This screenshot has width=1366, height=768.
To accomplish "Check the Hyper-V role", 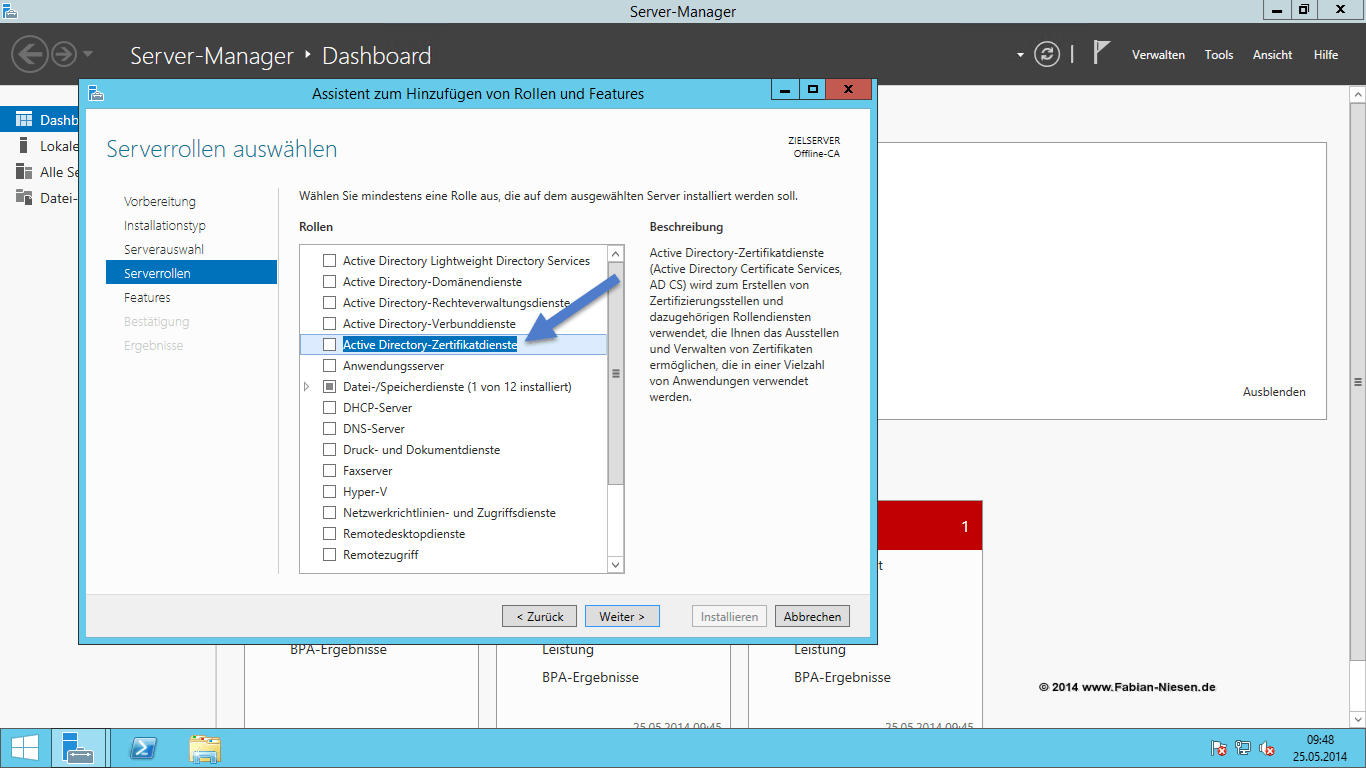I will pos(330,492).
